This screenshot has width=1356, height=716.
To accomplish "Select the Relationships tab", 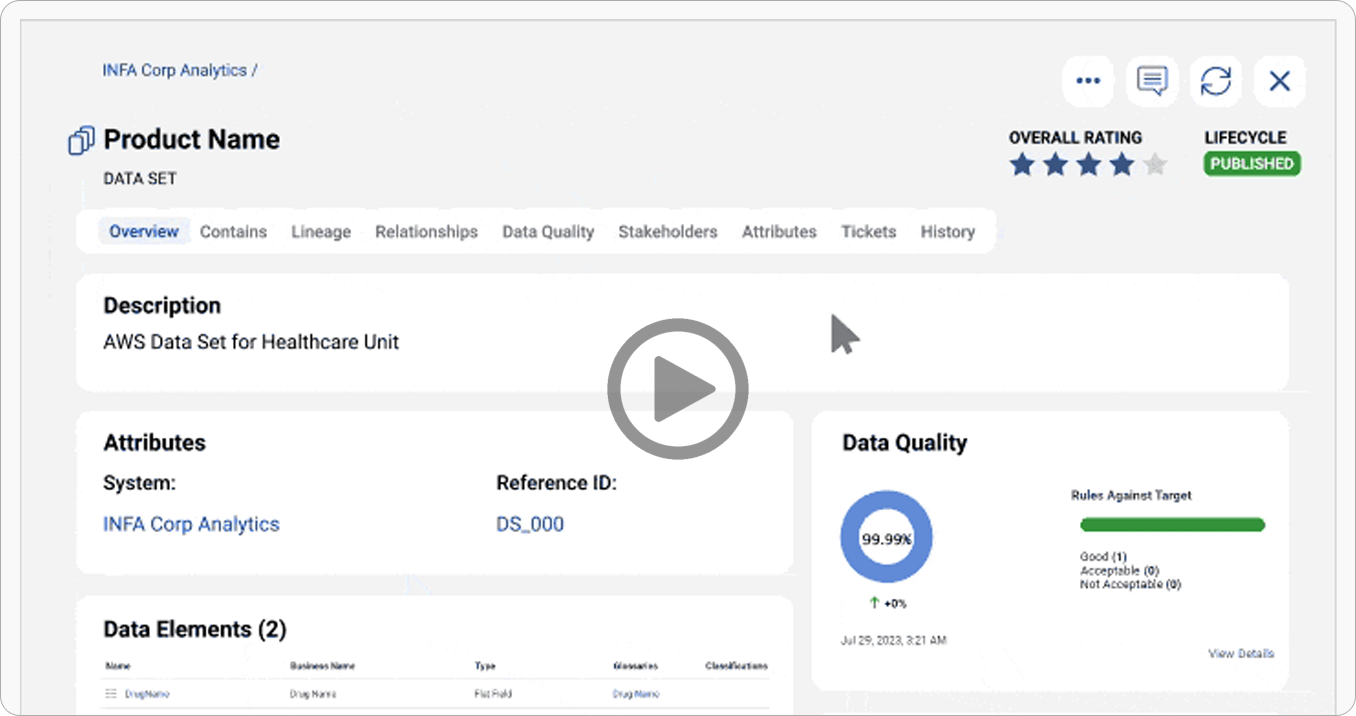I will [x=426, y=232].
